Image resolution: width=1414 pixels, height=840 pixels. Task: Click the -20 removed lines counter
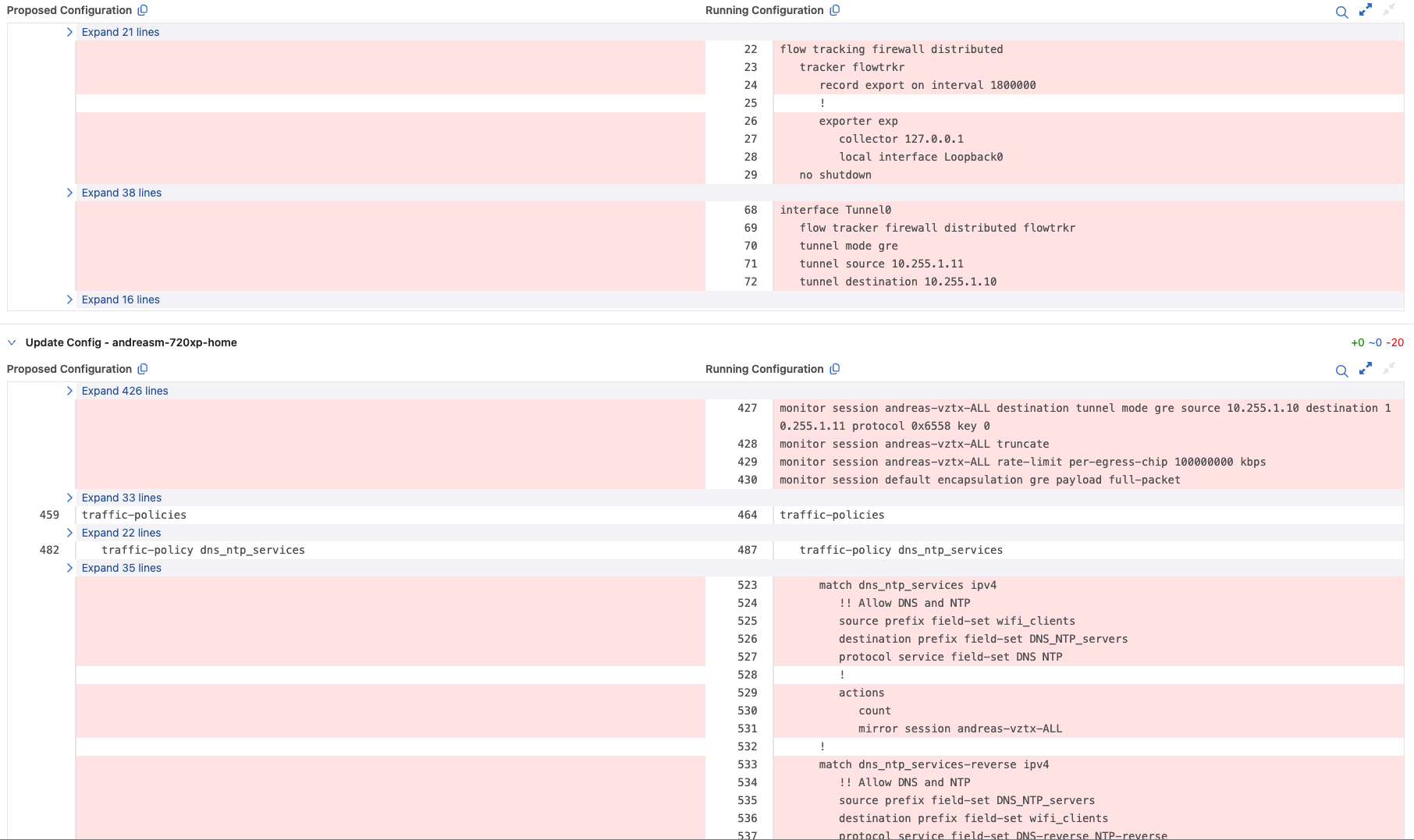point(1394,342)
